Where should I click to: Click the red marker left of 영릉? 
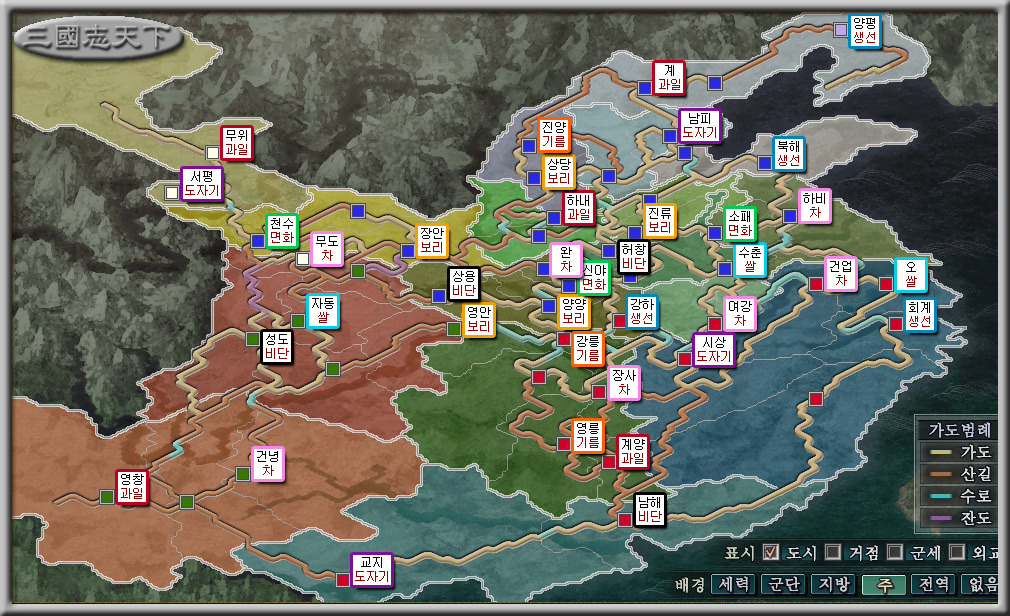coord(564,443)
